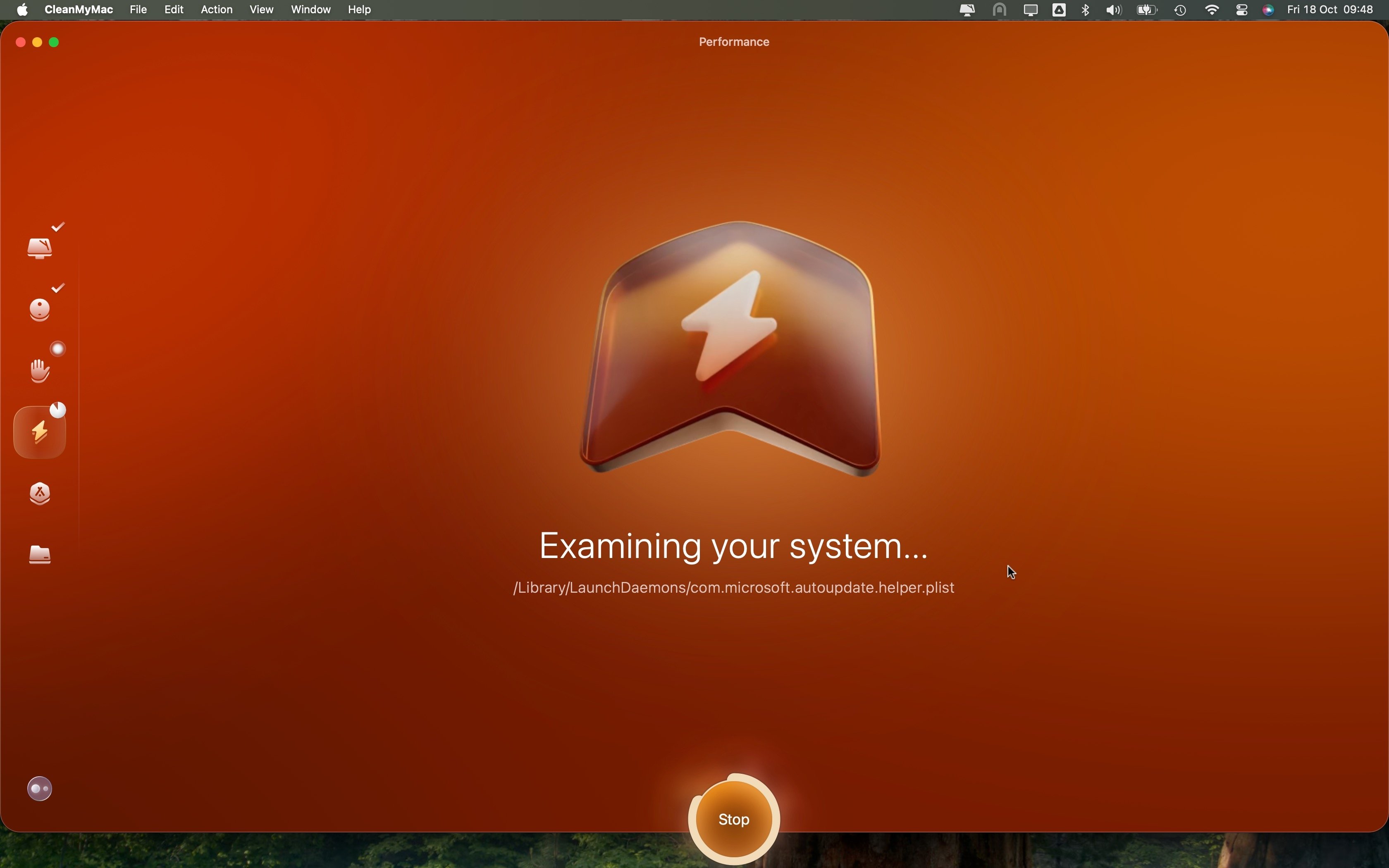The image size is (1389, 868).
Task: Open the File menu in menu bar
Action: [138, 10]
